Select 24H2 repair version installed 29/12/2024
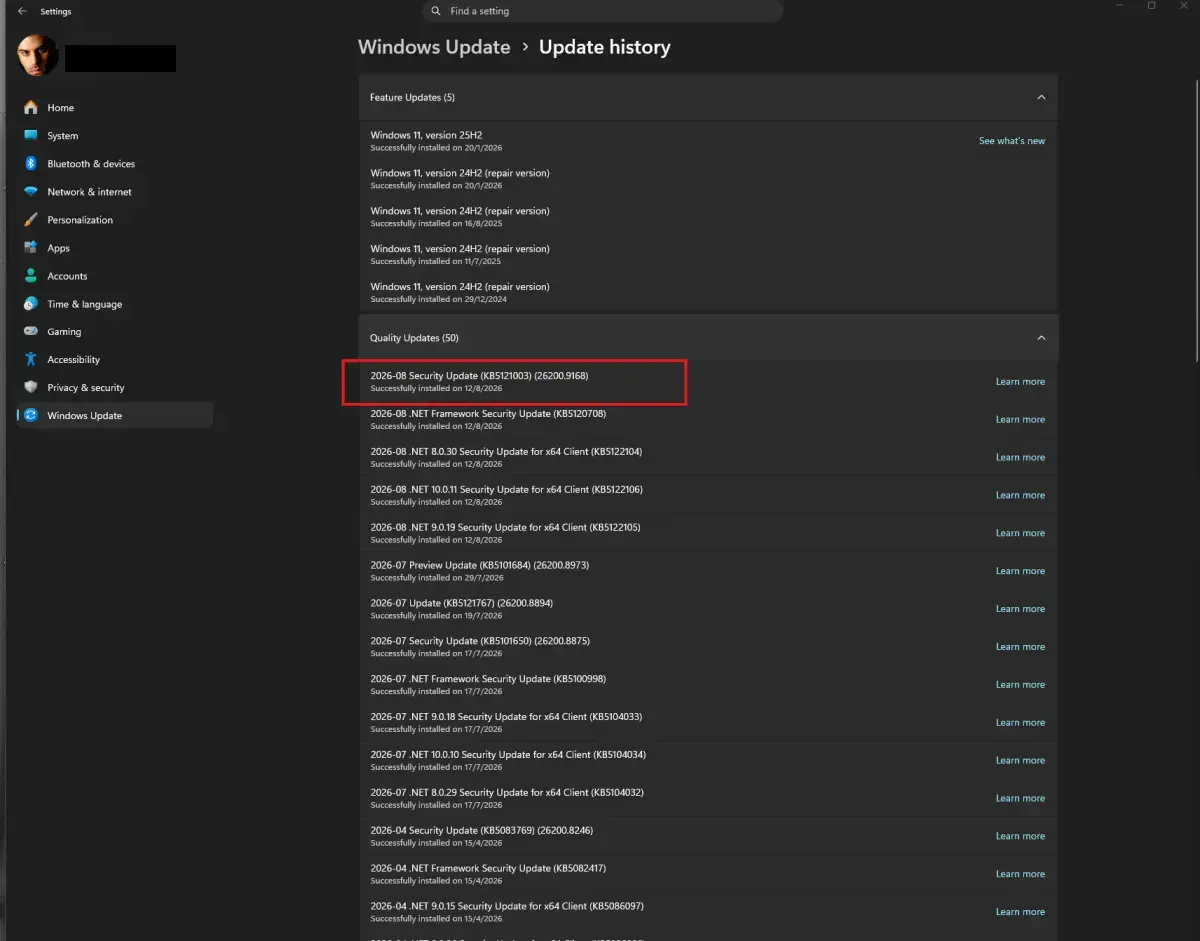The height and width of the screenshot is (941, 1200). (x=708, y=293)
